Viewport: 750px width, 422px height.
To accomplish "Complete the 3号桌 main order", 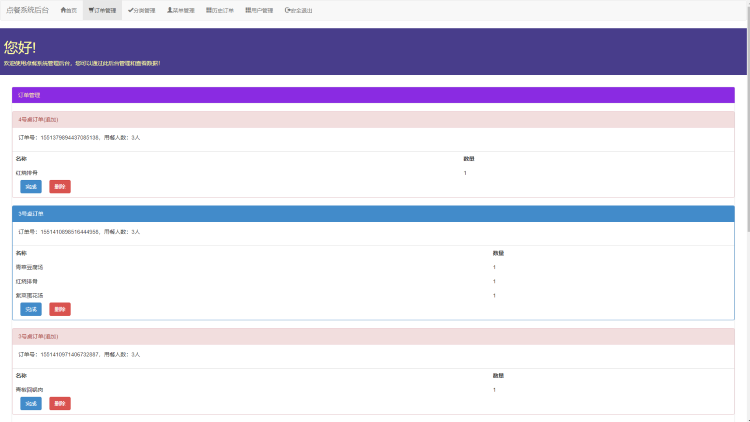I will pyautogui.click(x=31, y=309).
